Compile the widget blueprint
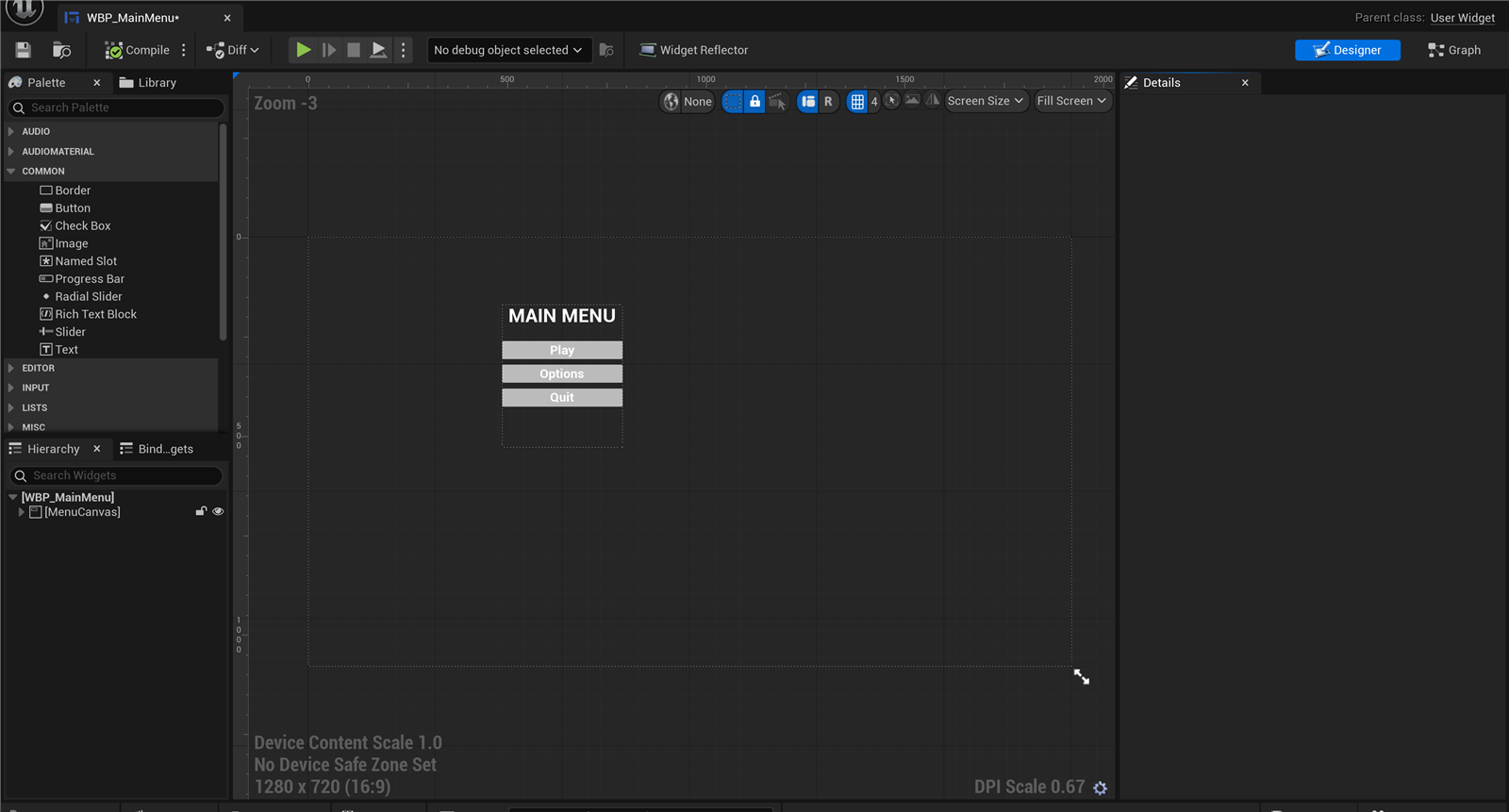This screenshot has height=812, width=1509. coord(138,50)
